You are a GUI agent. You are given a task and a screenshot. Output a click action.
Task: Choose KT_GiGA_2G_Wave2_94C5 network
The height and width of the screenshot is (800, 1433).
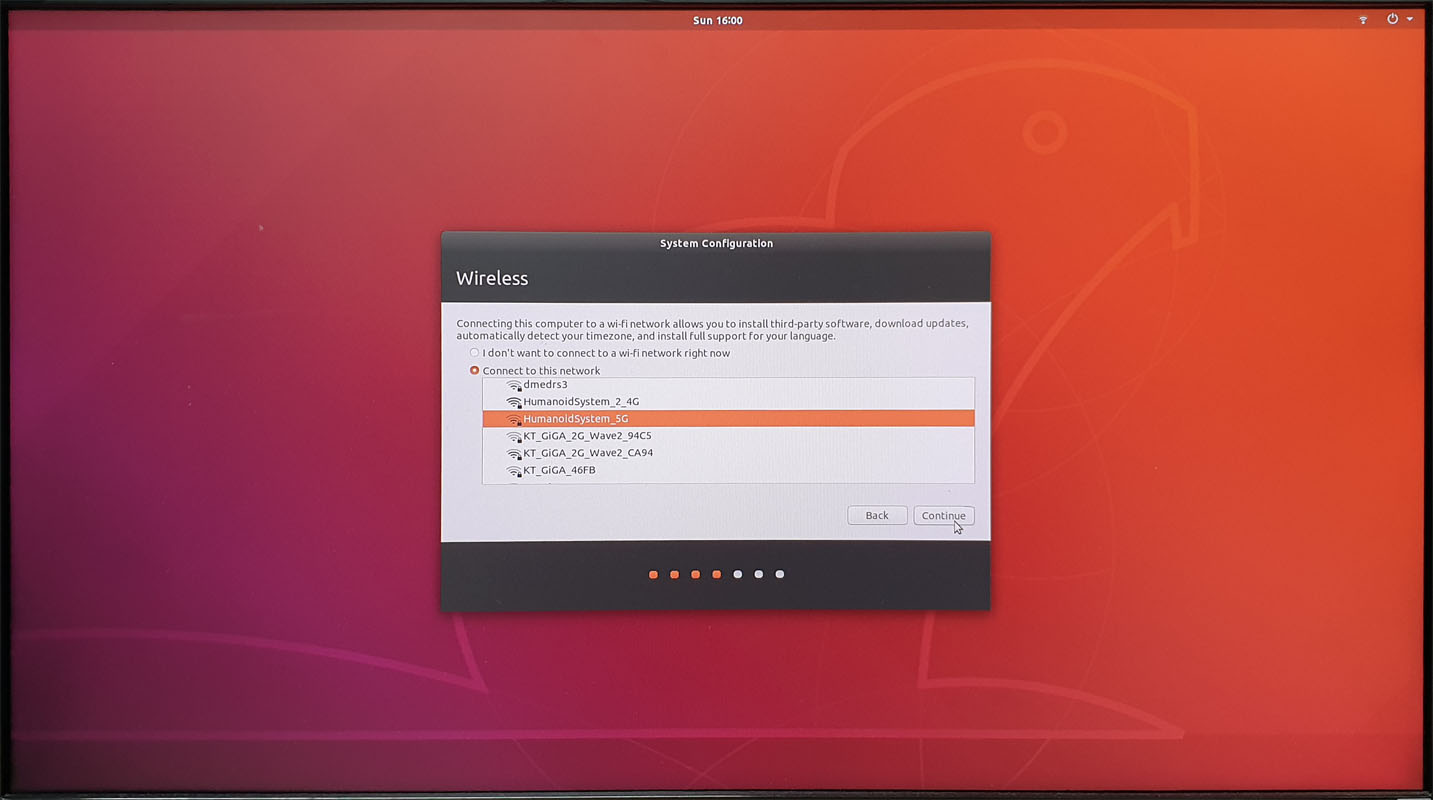[728, 436]
